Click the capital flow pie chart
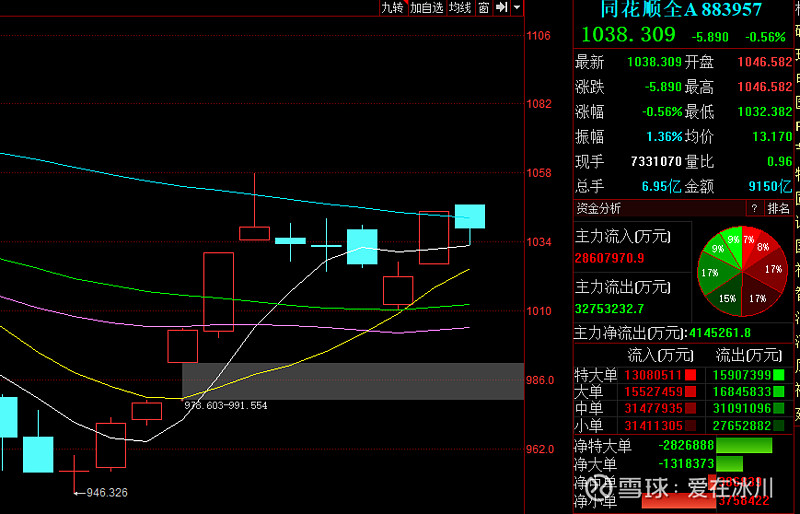800x514 pixels. tap(742, 271)
